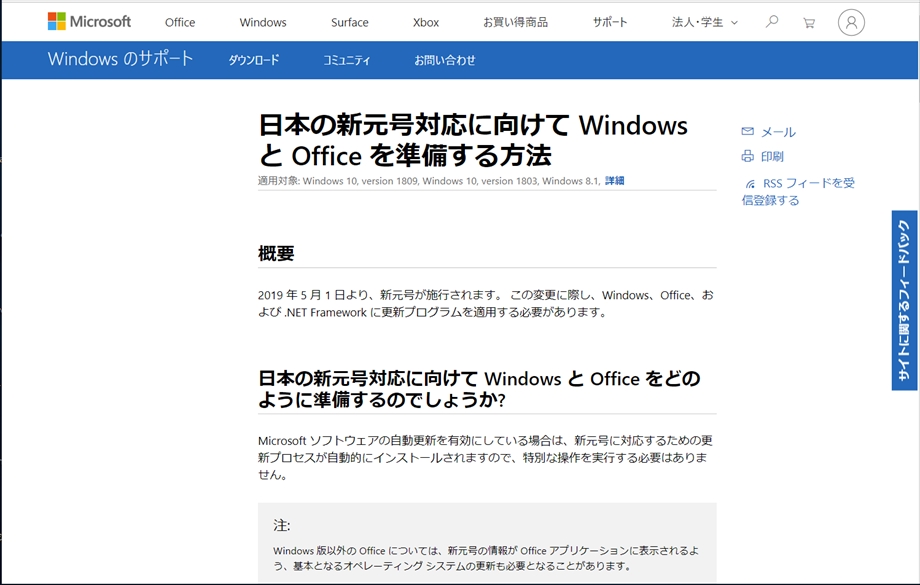
Task: Open the お買い得商品 menu item
Action: [x=515, y=22]
